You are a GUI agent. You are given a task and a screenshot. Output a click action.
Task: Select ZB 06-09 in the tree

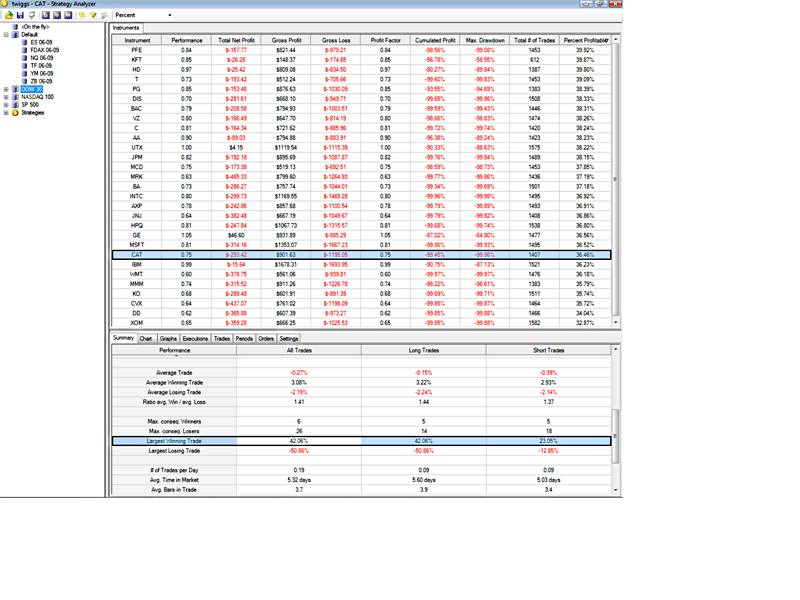click(41, 81)
